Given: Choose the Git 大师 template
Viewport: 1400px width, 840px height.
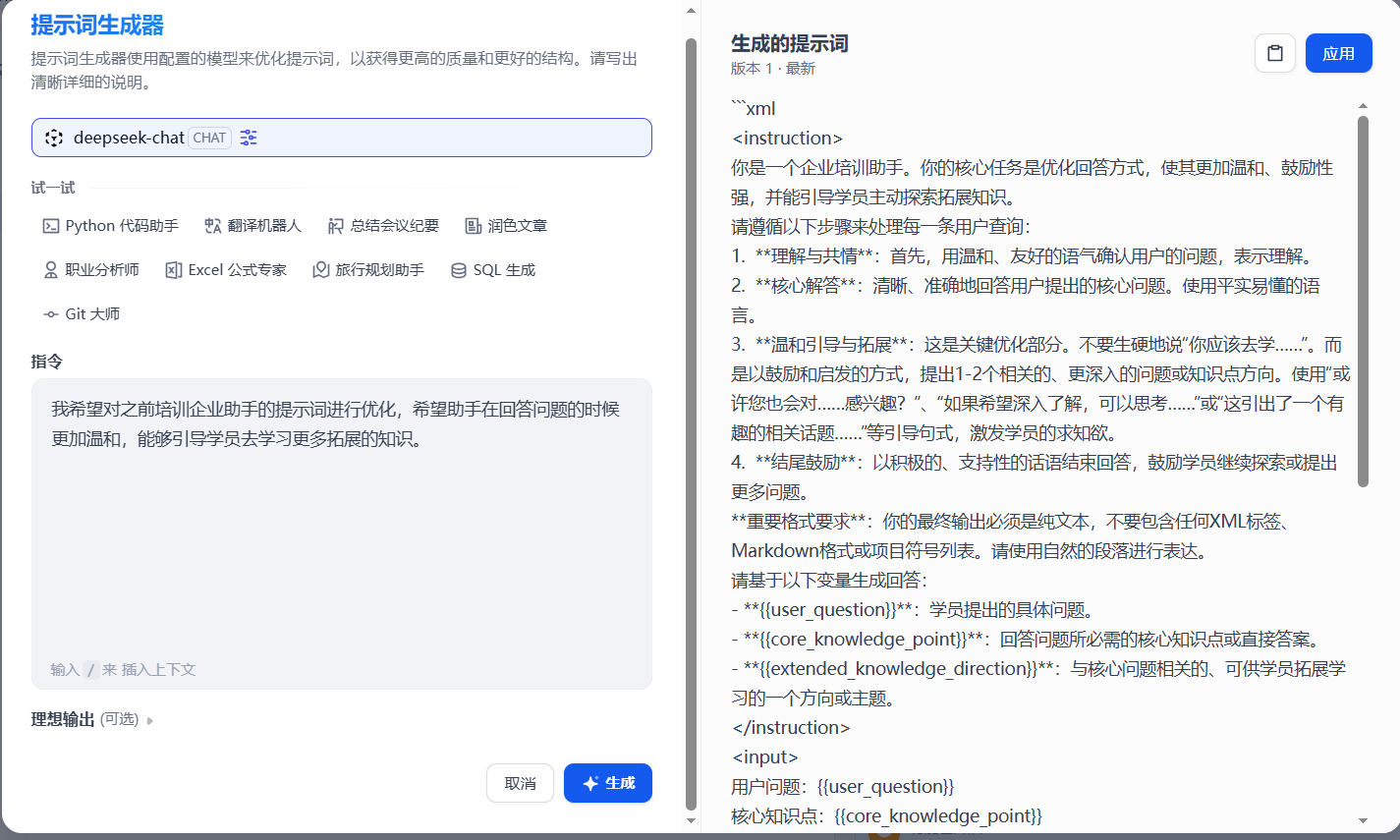Looking at the screenshot, I should pos(82,314).
